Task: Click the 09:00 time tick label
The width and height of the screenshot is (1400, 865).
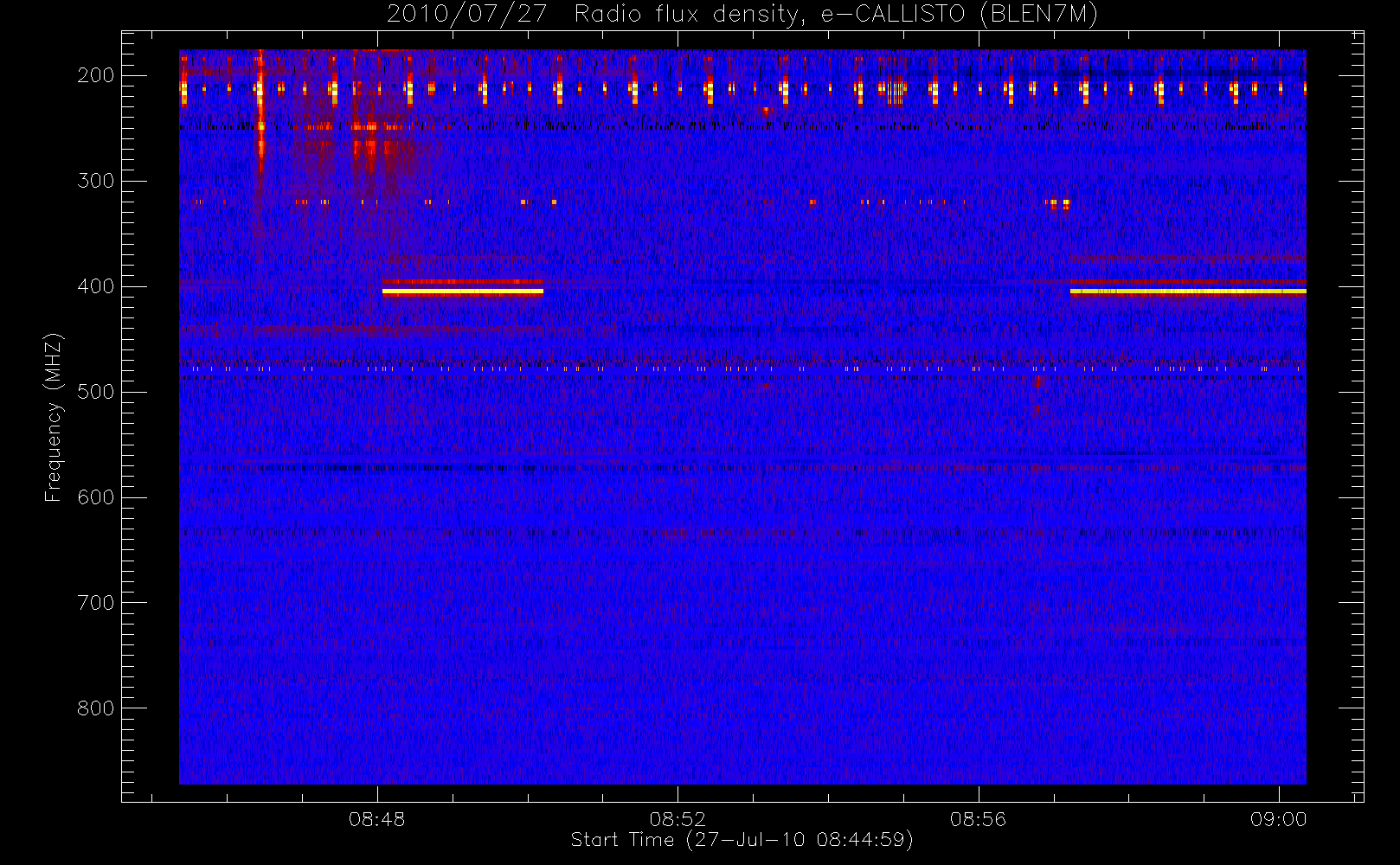Action: pyautogui.click(x=1278, y=819)
